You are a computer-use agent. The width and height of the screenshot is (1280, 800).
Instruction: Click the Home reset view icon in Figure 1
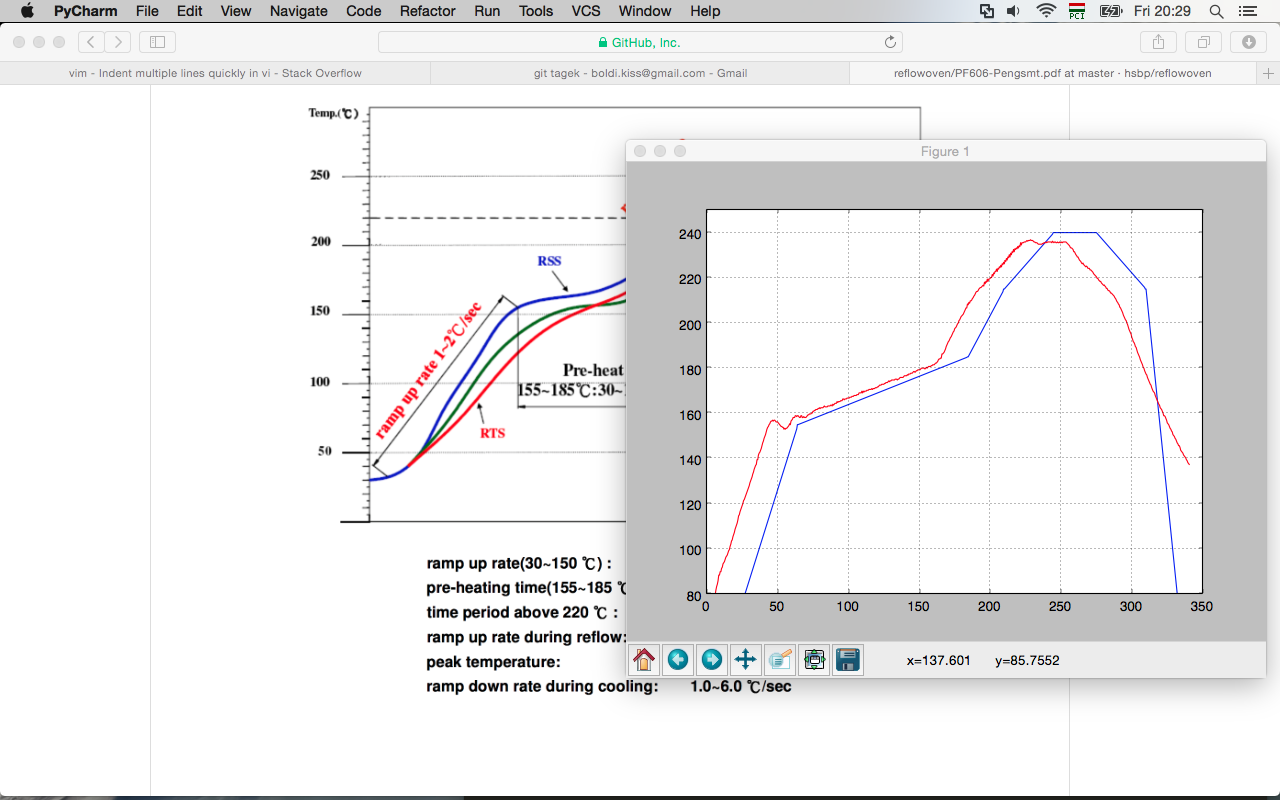coord(644,660)
